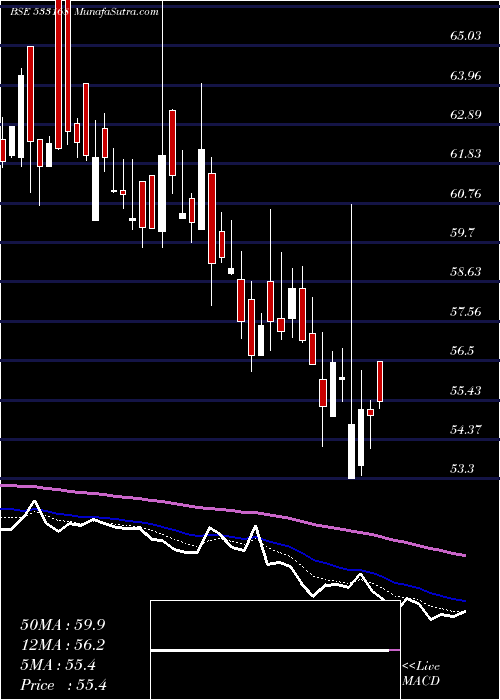Image resolution: width=500 pixels, height=700 pixels.
Task: Click the BSE 533168 symbol label
Action: [39, 12]
